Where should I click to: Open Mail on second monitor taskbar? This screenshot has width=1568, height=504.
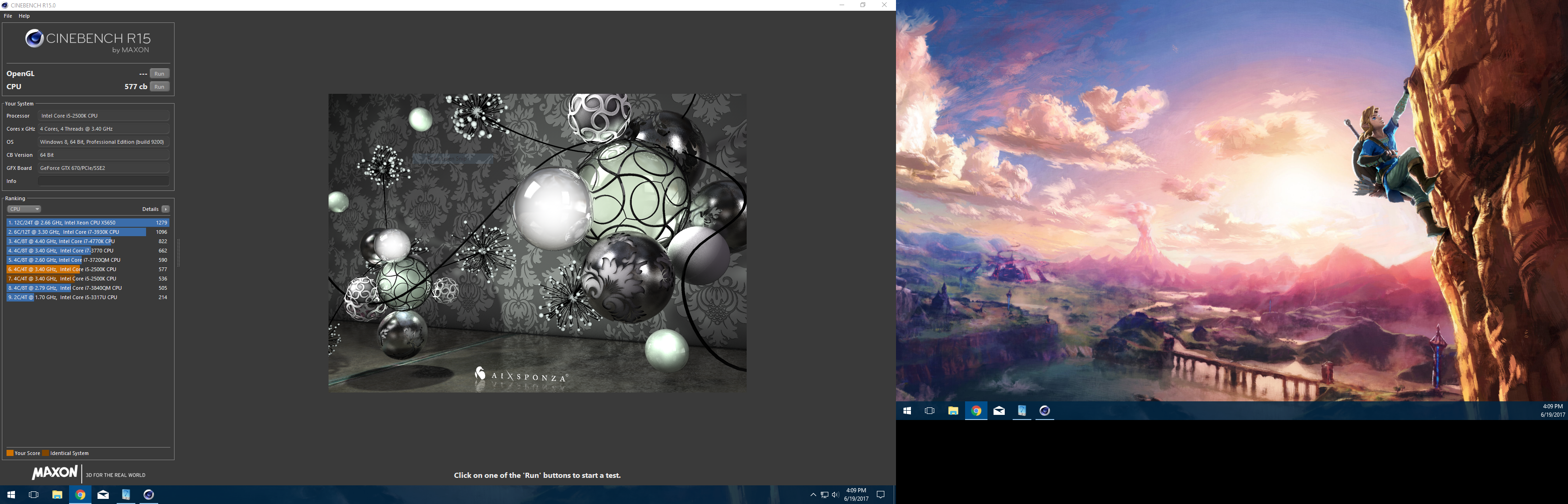[x=1000, y=411]
